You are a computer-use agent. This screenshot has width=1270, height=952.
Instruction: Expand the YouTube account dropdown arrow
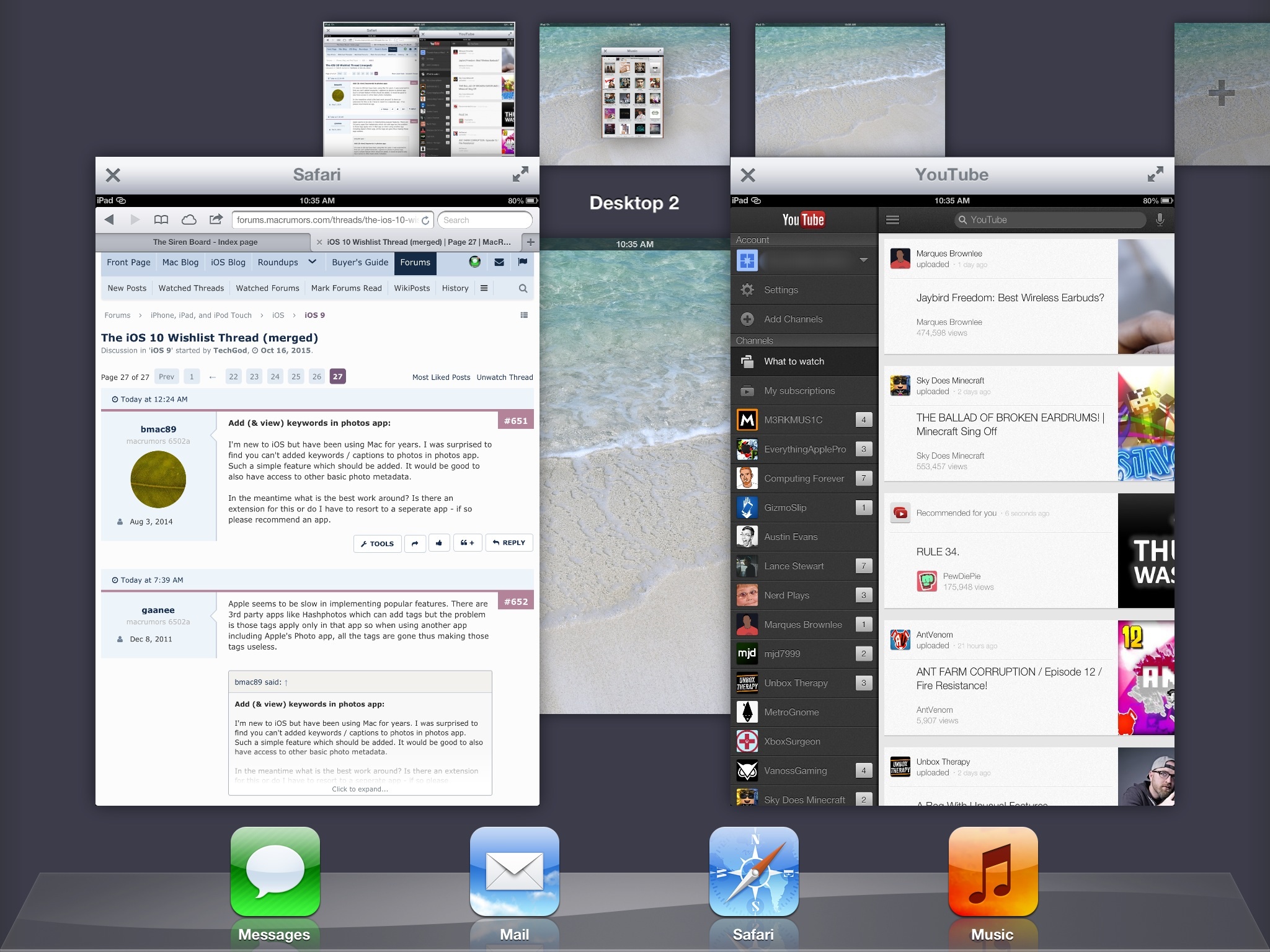coord(863,260)
